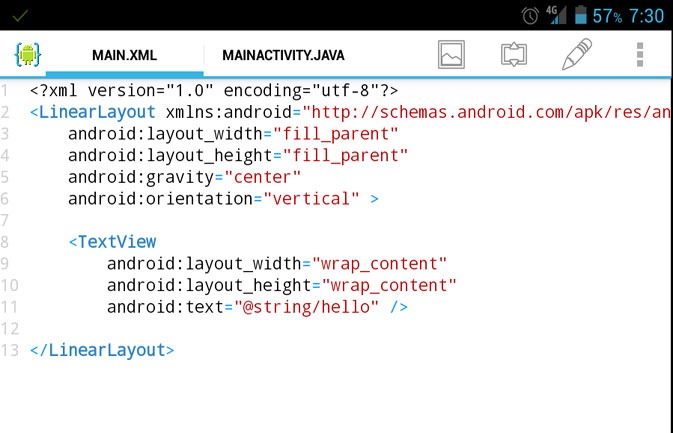This screenshot has height=433, width=673.
Task: Tap the layout_height="fill_parent" line
Action: point(238,155)
